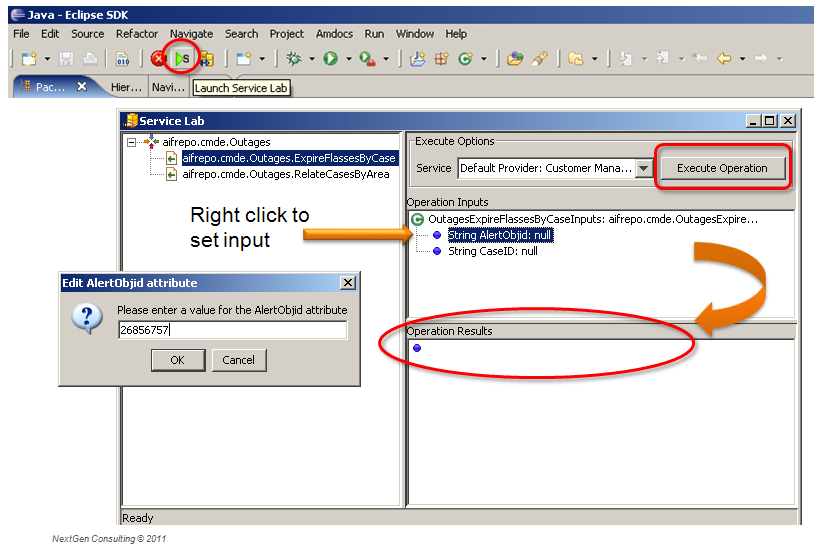Click the yellow back arrow navigation icon
This screenshot has width=825, height=548.
[x=723, y=59]
